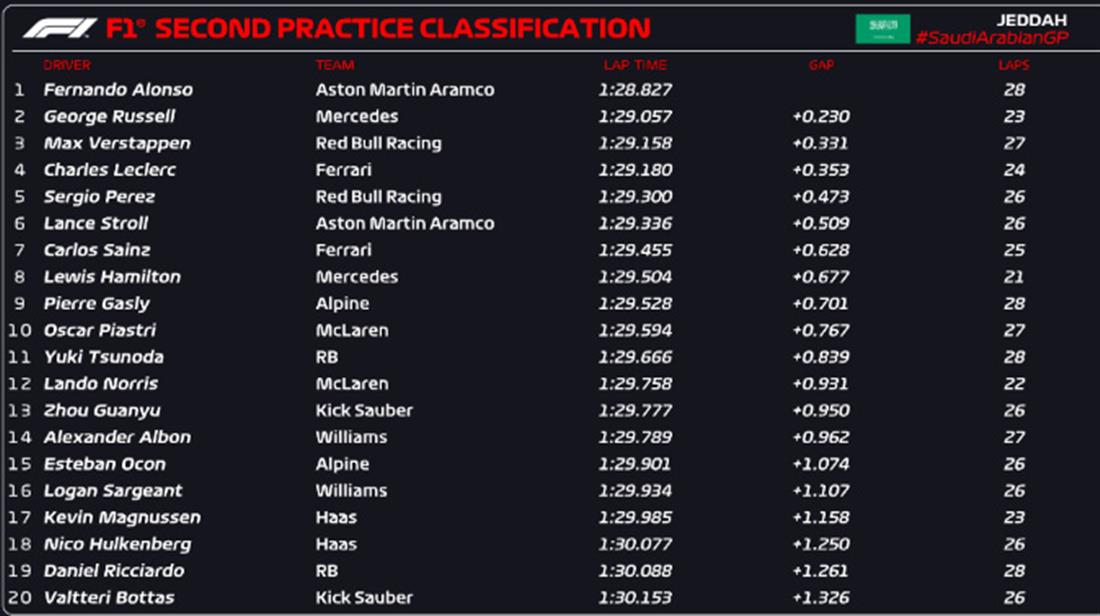Click the F1 logo
The height and width of the screenshot is (616, 1100).
pos(60,28)
